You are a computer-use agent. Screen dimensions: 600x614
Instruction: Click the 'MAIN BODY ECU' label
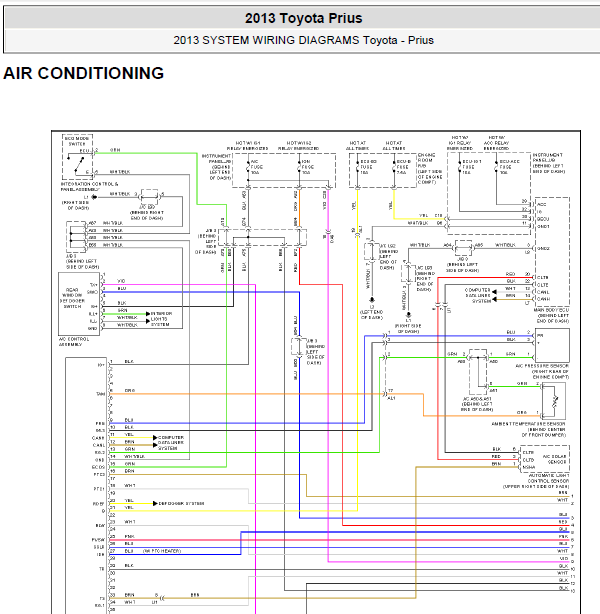click(551, 310)
